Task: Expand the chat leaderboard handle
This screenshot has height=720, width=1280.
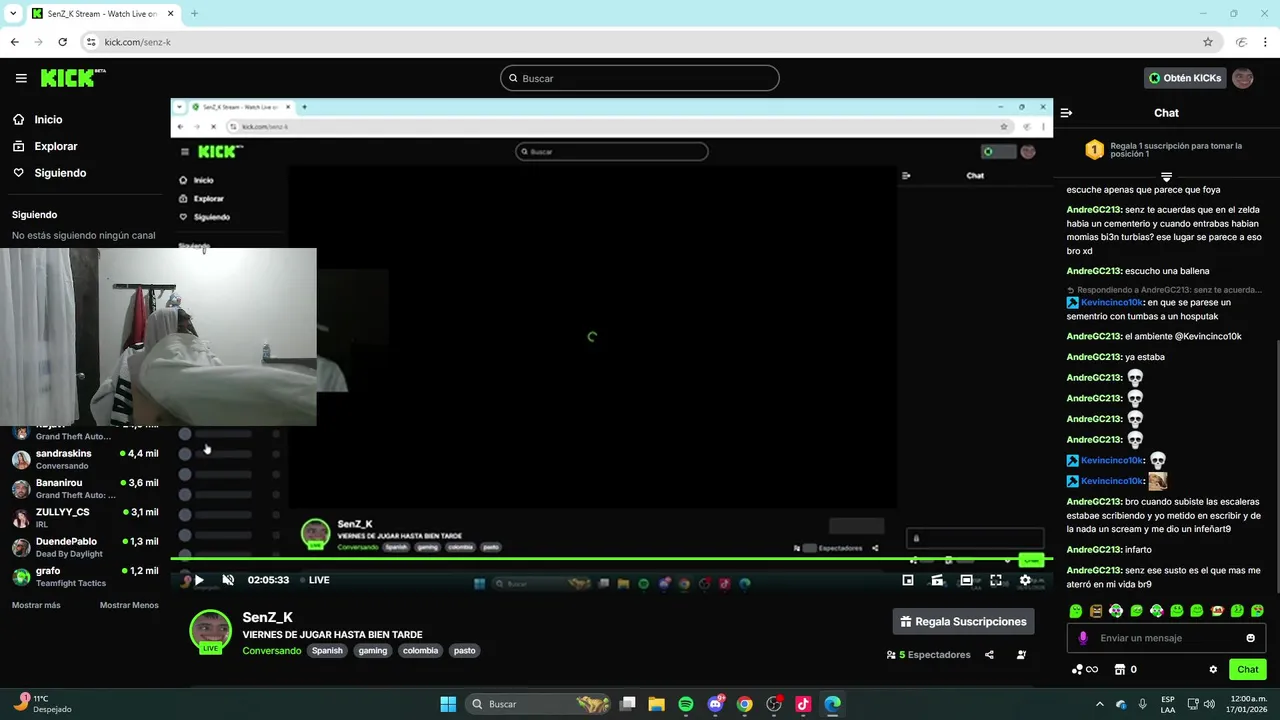Action: point(1166,177)
